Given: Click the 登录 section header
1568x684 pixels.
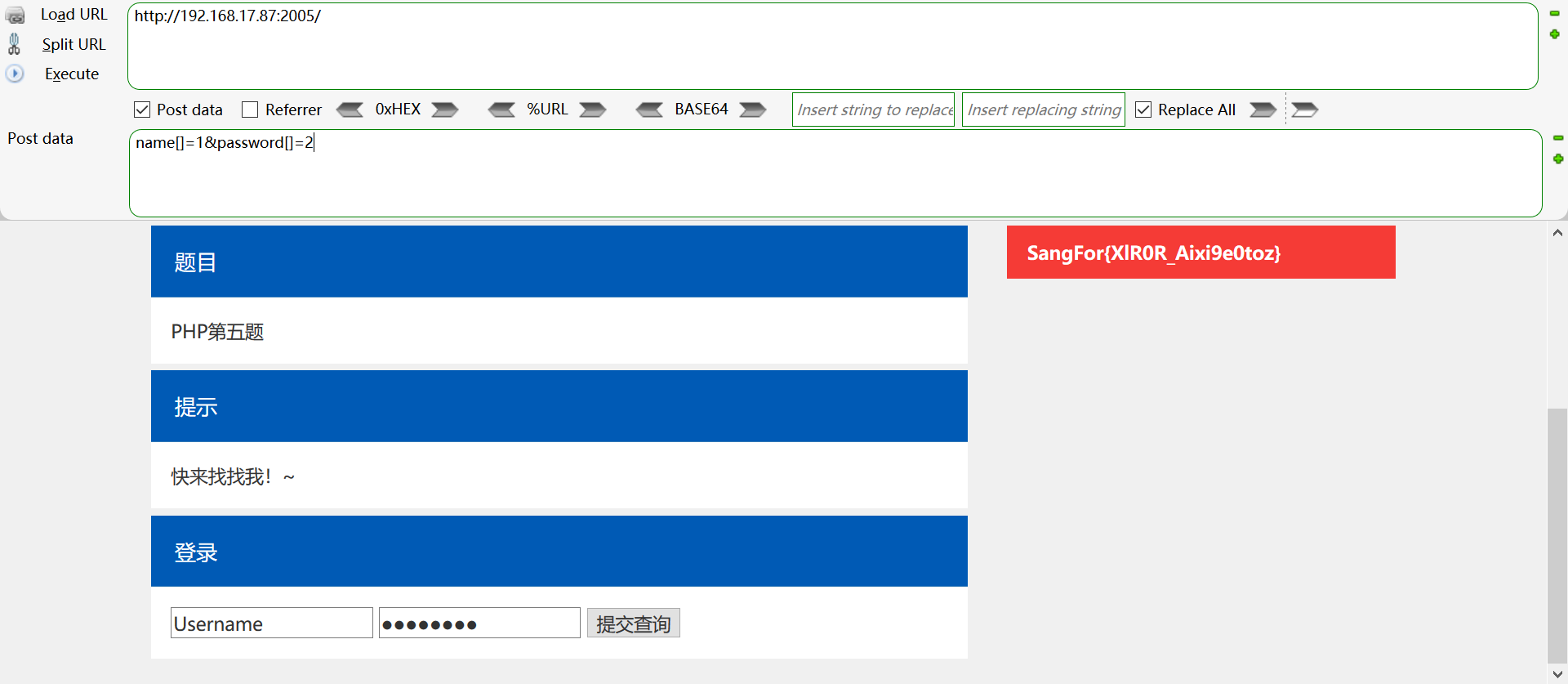Looking at the screenshot, I should coord(559,552).
